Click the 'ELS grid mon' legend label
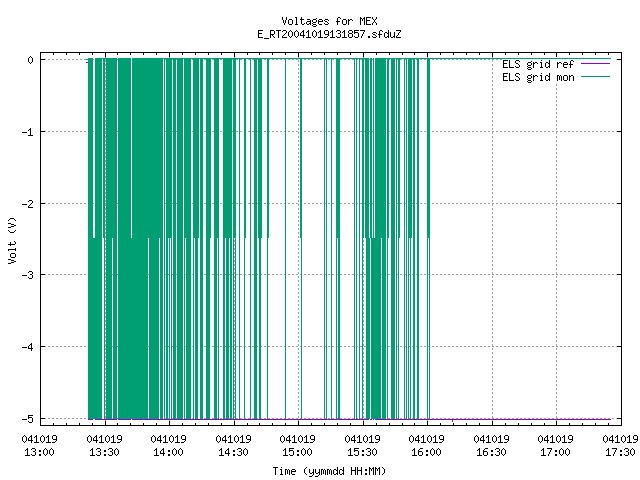 (x=538, y=77)
